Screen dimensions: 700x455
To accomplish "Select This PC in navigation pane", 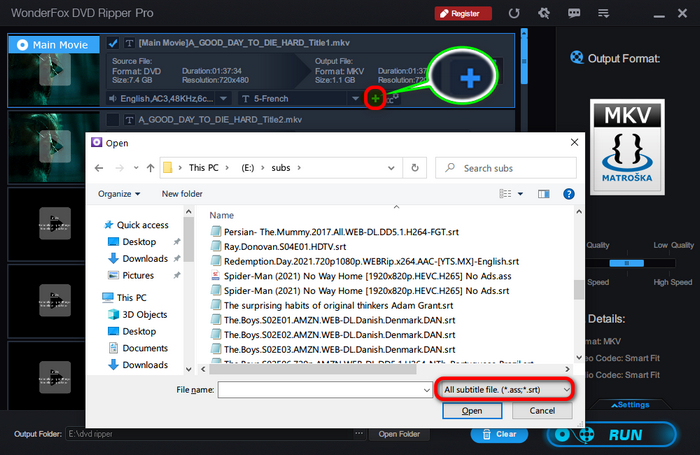I will pos(131,297).
